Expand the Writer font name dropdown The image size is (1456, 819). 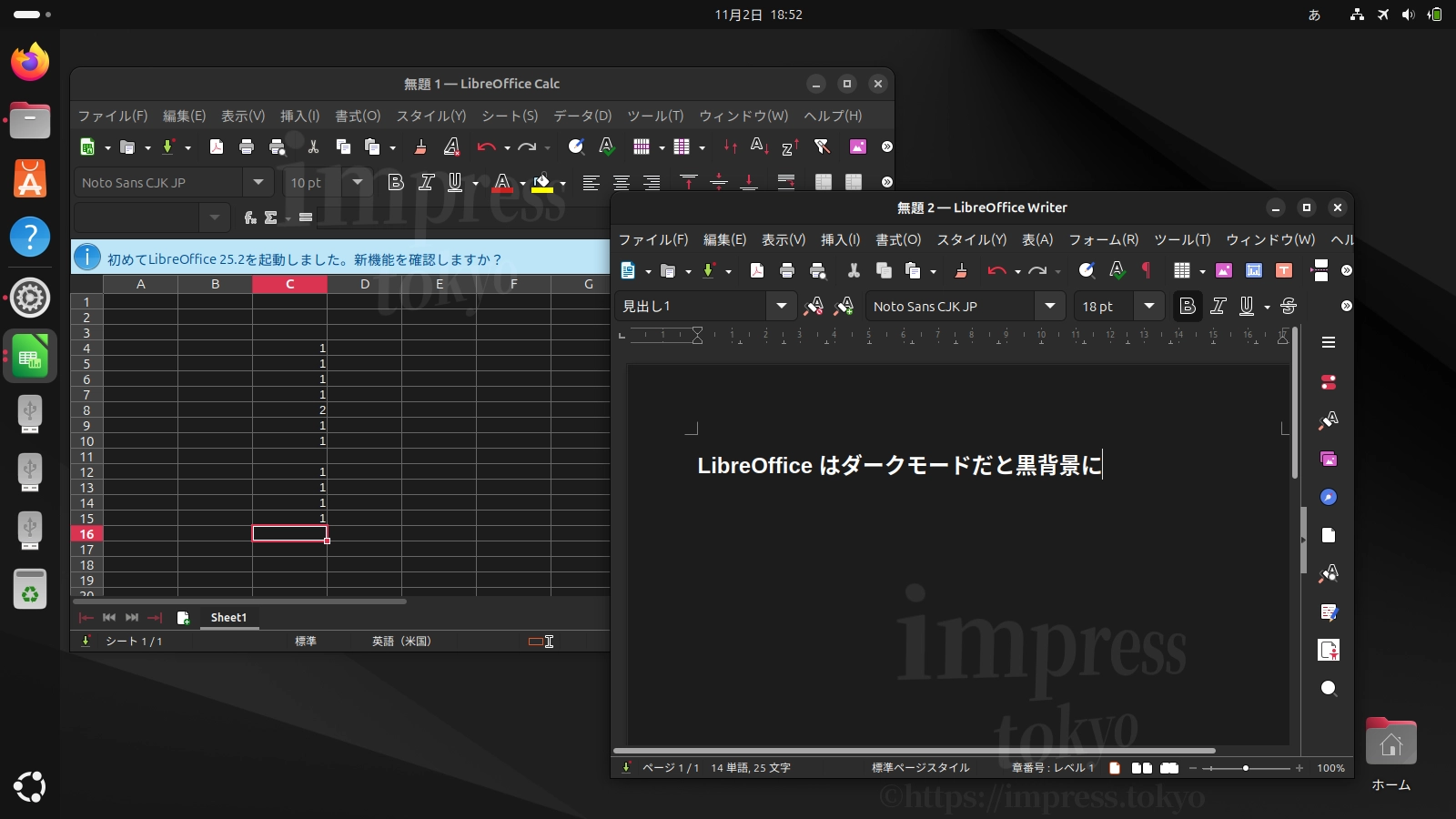1050,307
